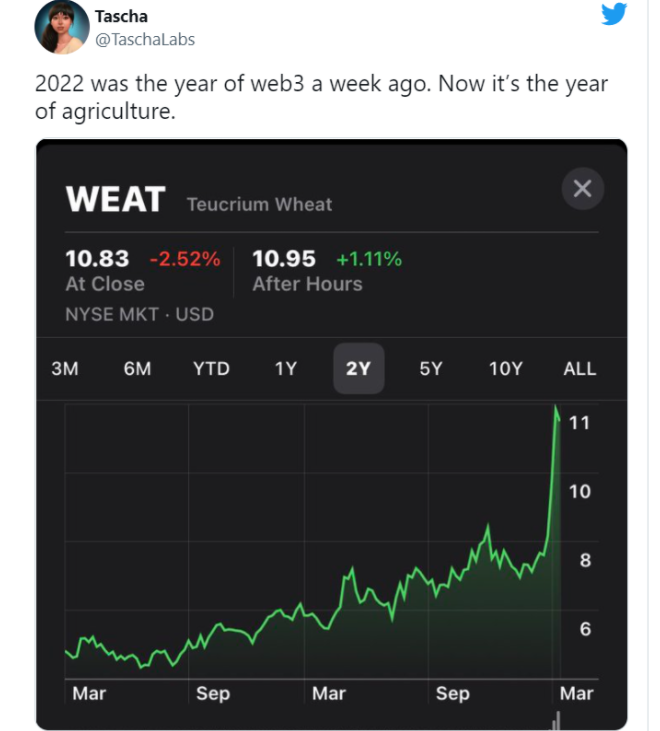Click the Twitter bird logo
Image resolution: width=660 pixels, height=731 pixels.
(613, 15)
